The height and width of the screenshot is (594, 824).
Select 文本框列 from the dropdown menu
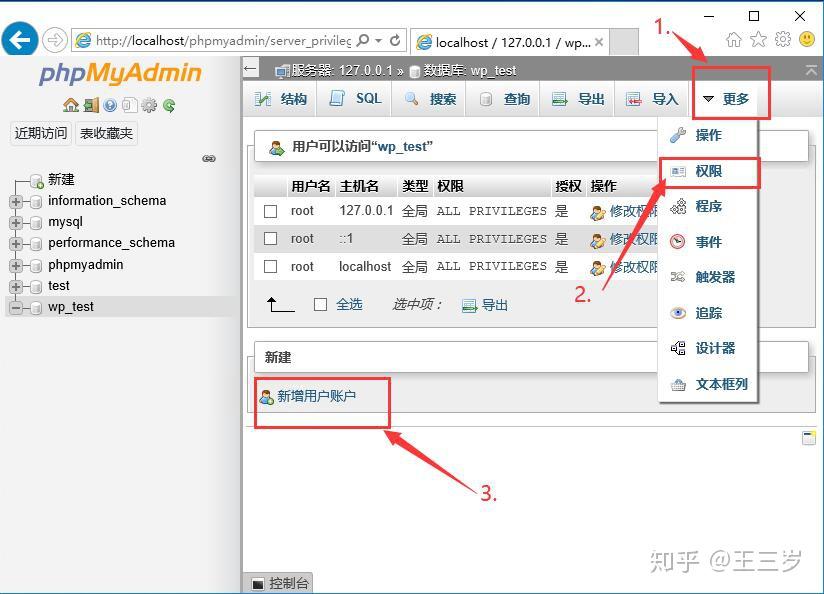click(707, 384)
